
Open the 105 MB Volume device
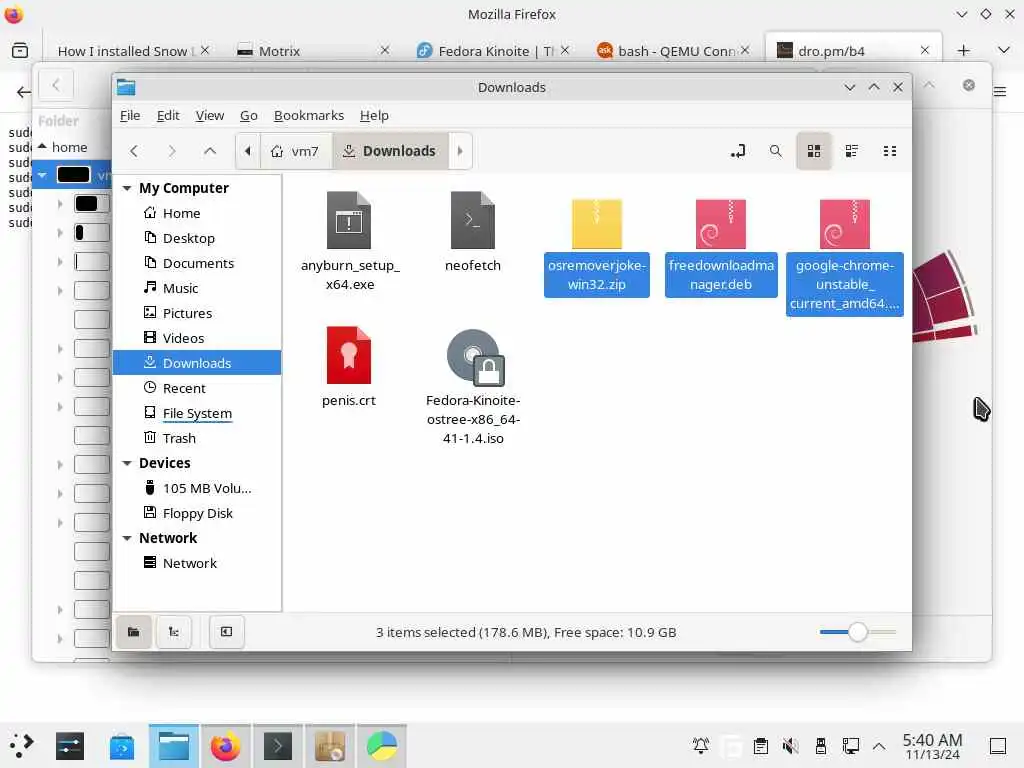coord(197,488)
